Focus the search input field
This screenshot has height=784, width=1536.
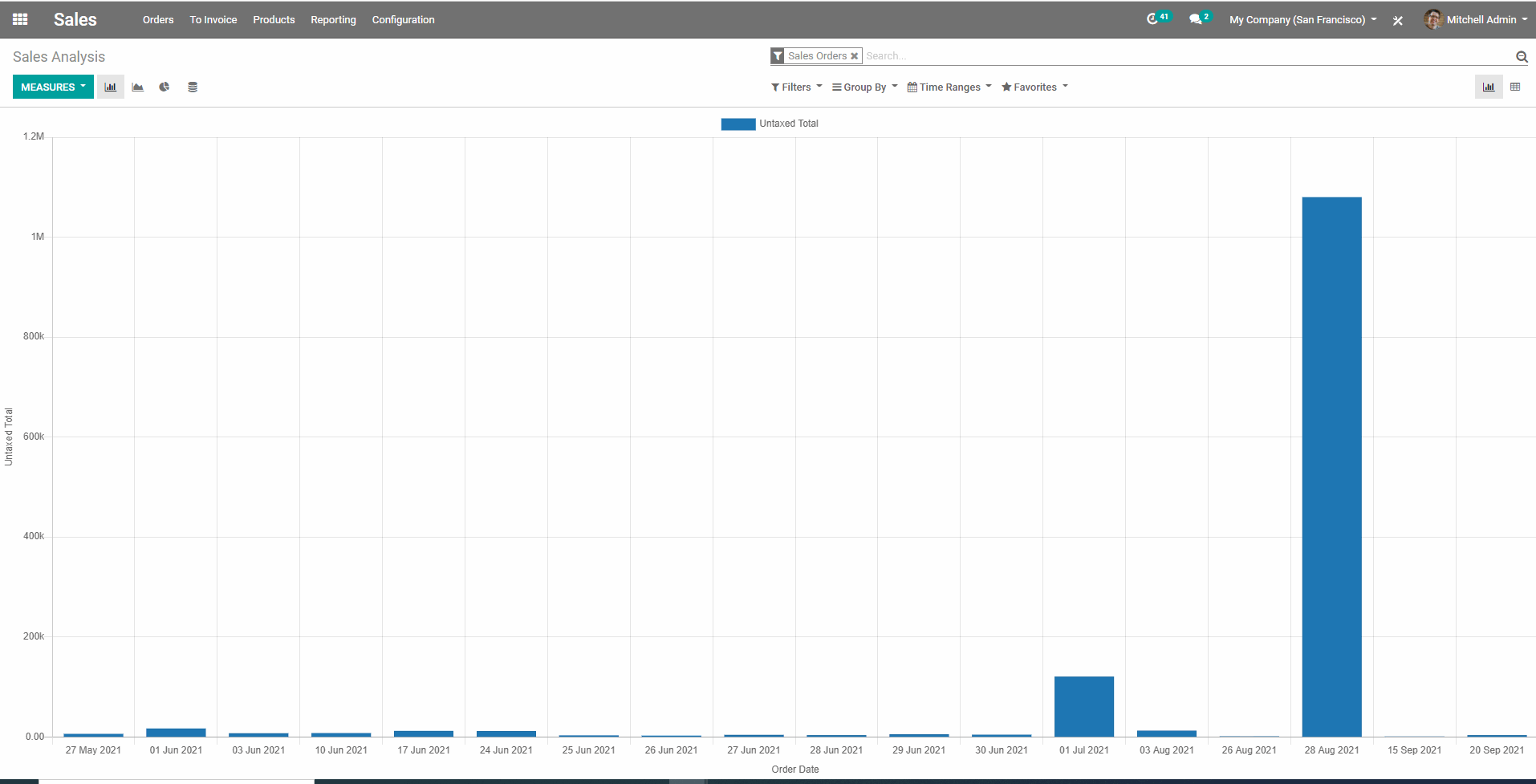click(1186, 56)
